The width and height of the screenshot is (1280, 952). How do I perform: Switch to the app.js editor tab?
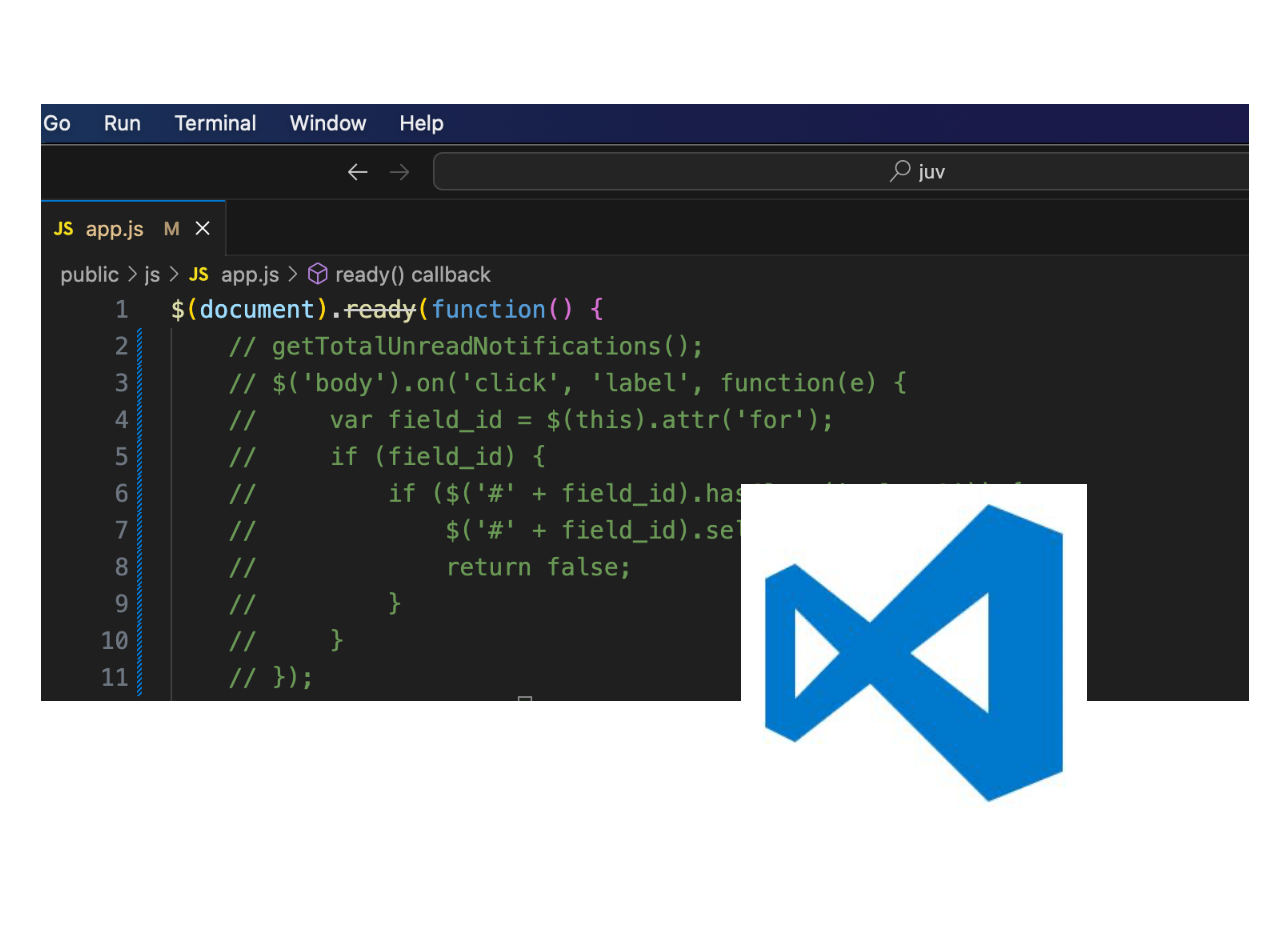point(114,229)
